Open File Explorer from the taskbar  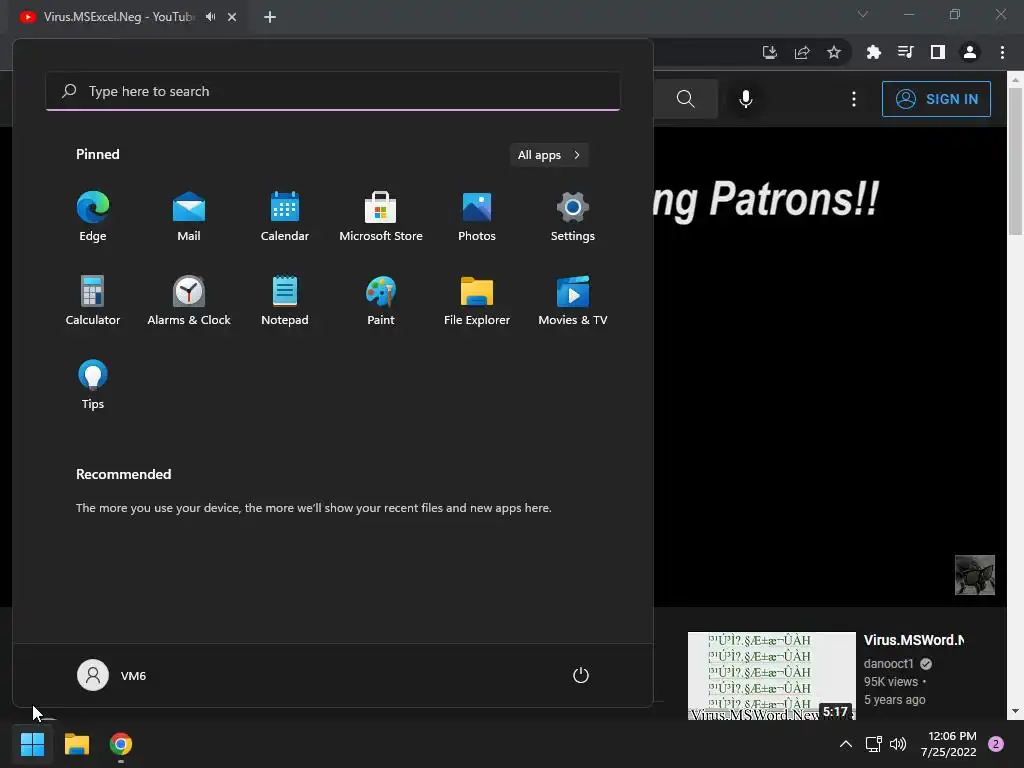[76, 744]
